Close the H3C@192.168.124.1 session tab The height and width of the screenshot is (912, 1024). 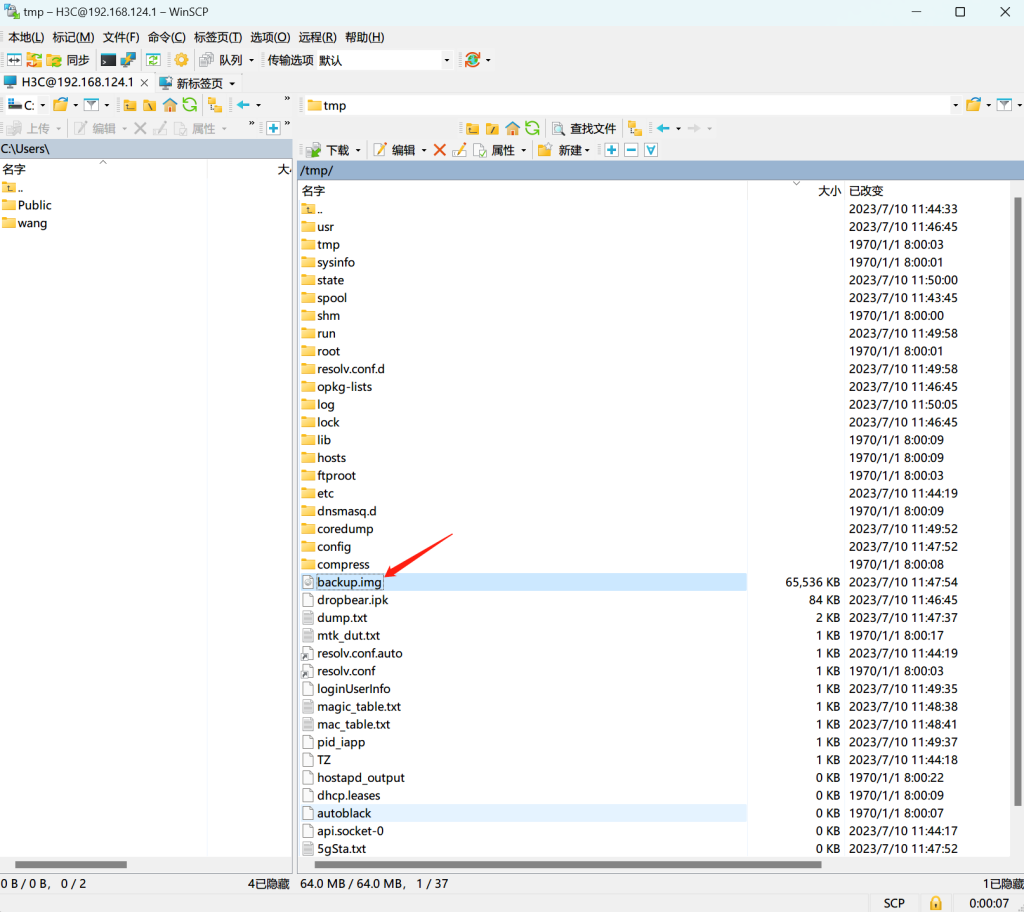144,83
